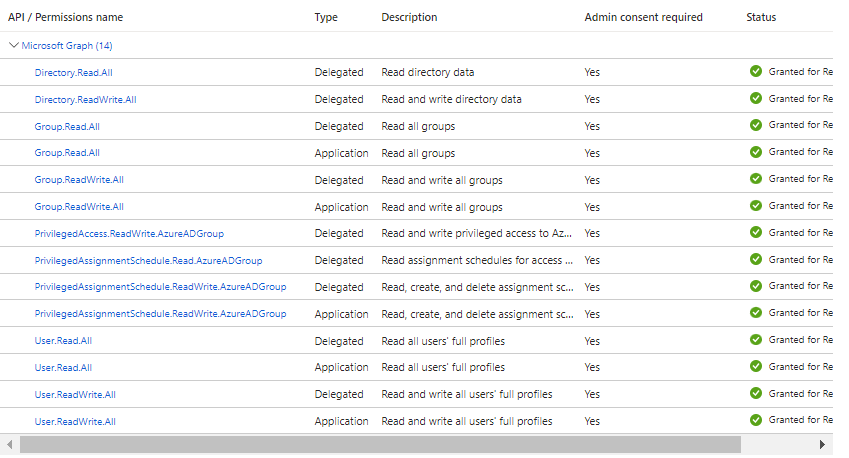Screen dimensions: 849x458
Task: Open the Delegated User.ReadWrite.All permission
Action: [75, 395]
